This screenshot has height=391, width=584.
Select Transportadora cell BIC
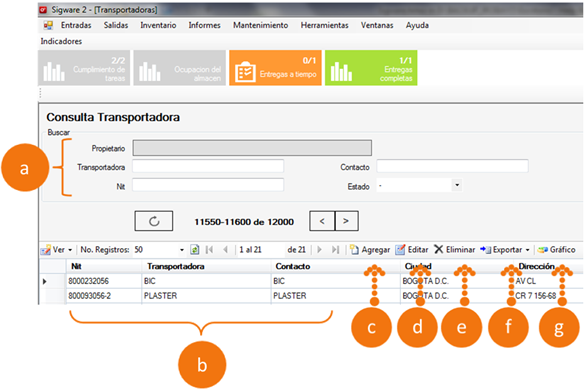pos(206,281)
